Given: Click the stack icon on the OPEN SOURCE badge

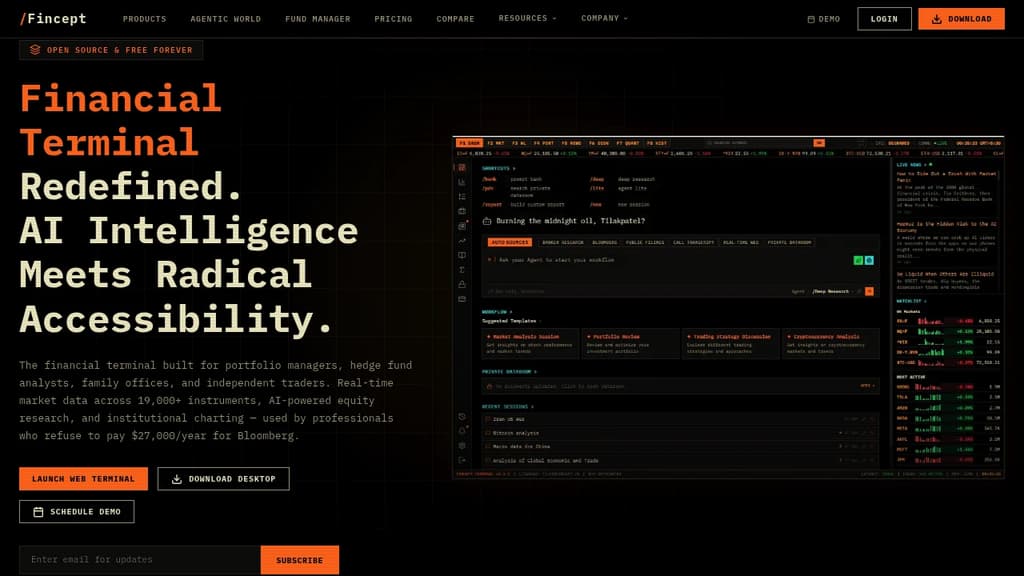Looking at the screenshot, I should click(37, 48).
